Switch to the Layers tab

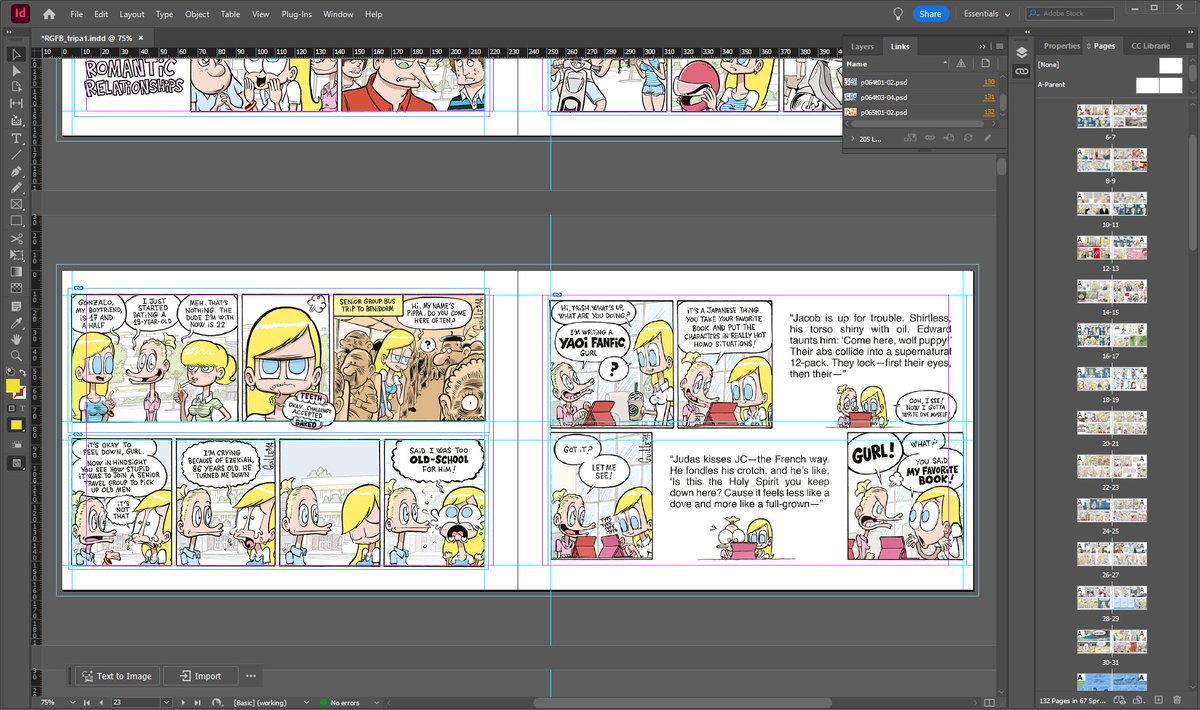pyautogui.click(x=862, y=46)
